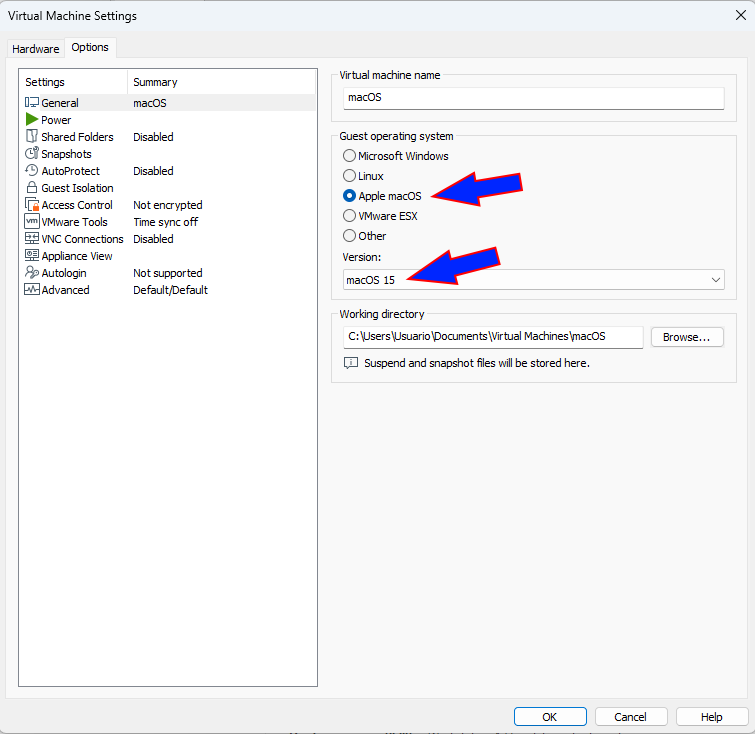Click the AutoProtect clock icon

click(x=32, y=171)
